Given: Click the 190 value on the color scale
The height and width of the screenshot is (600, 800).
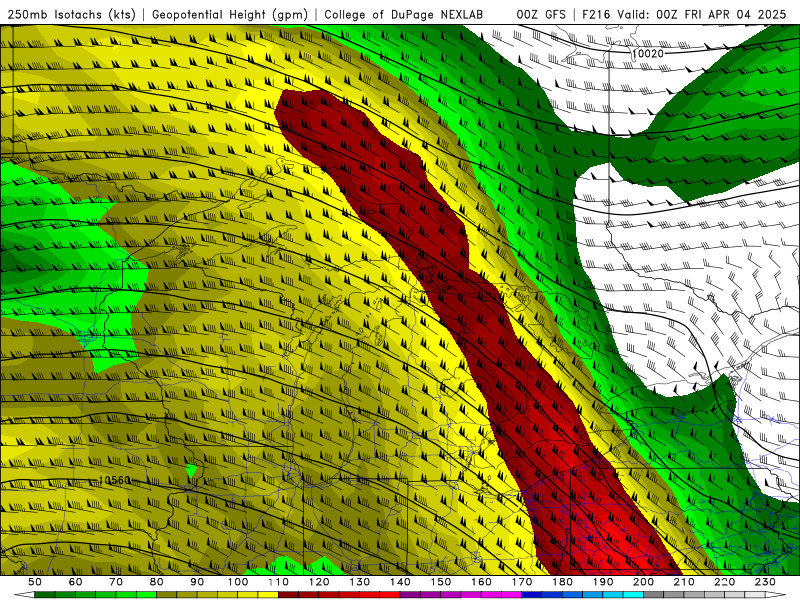Looking at the screenshot, I should (x=603, y=582).
